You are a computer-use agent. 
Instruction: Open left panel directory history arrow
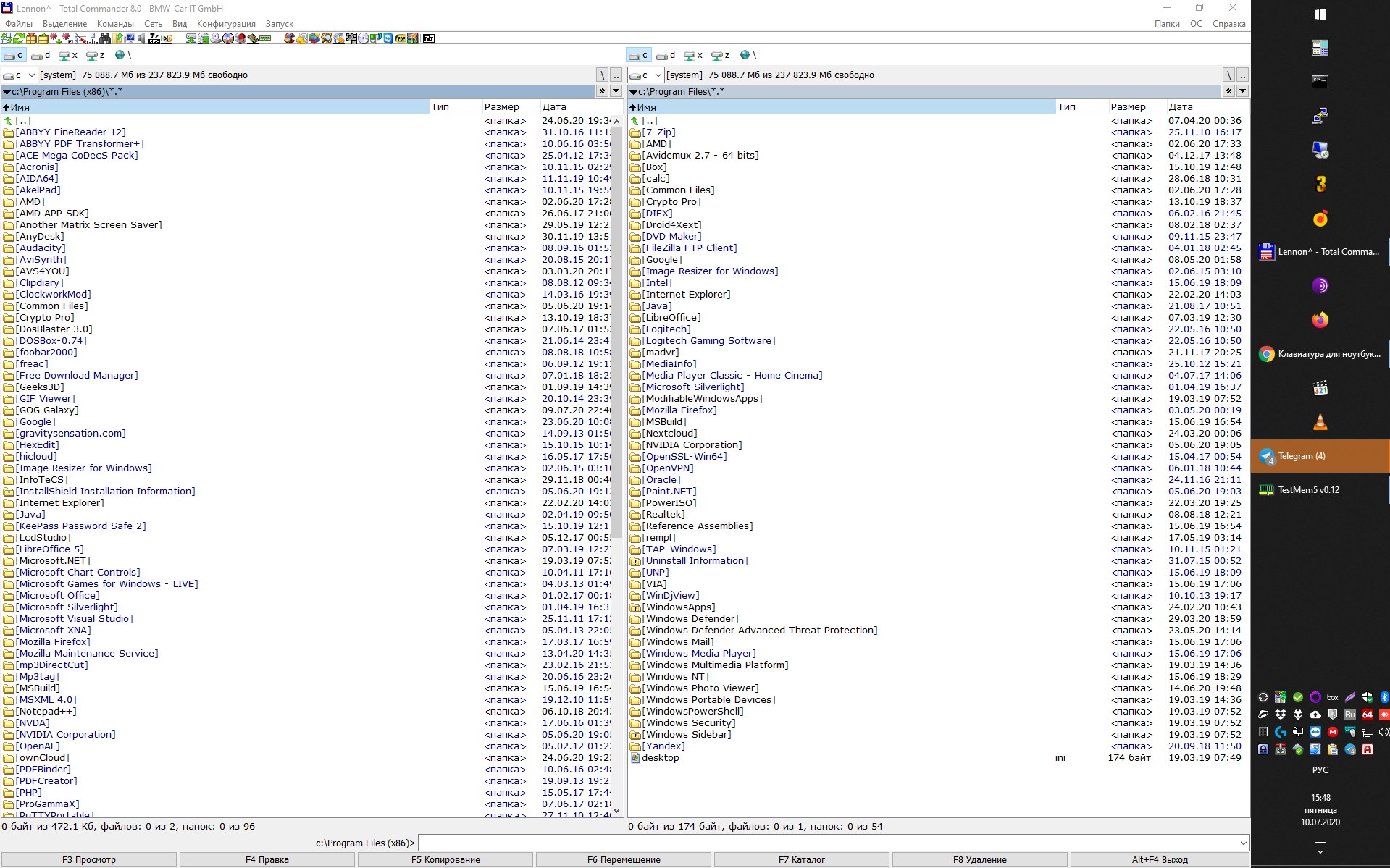pyautogui.click(x=616, y=91)
